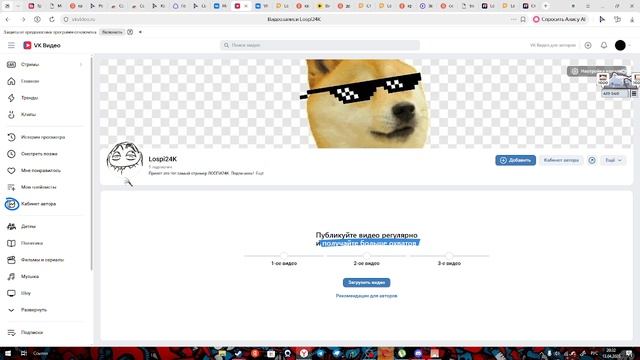Reload the page

tap(52, 19)
